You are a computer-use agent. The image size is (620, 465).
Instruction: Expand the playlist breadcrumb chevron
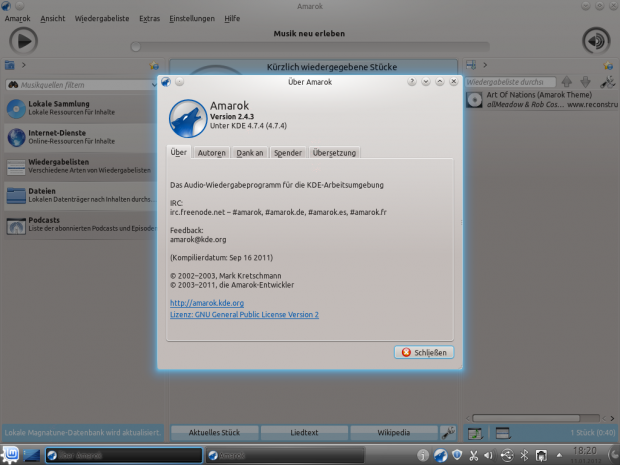click(x=485, y=65)
